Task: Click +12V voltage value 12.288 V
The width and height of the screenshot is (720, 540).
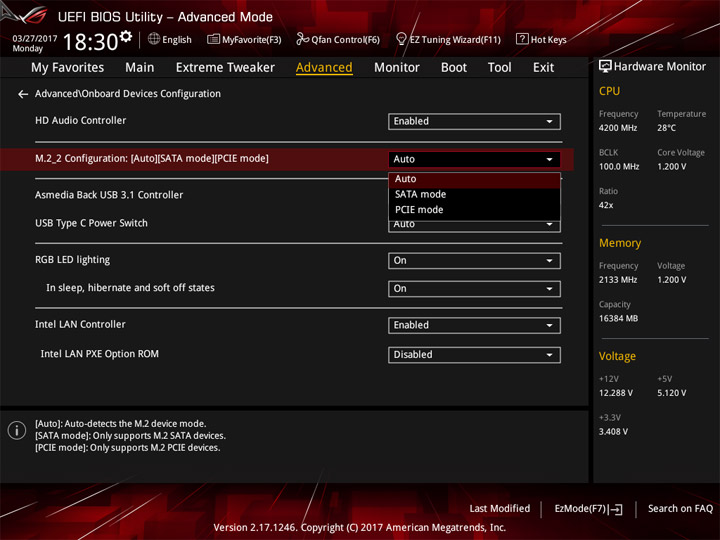Action: pos(616,393)
